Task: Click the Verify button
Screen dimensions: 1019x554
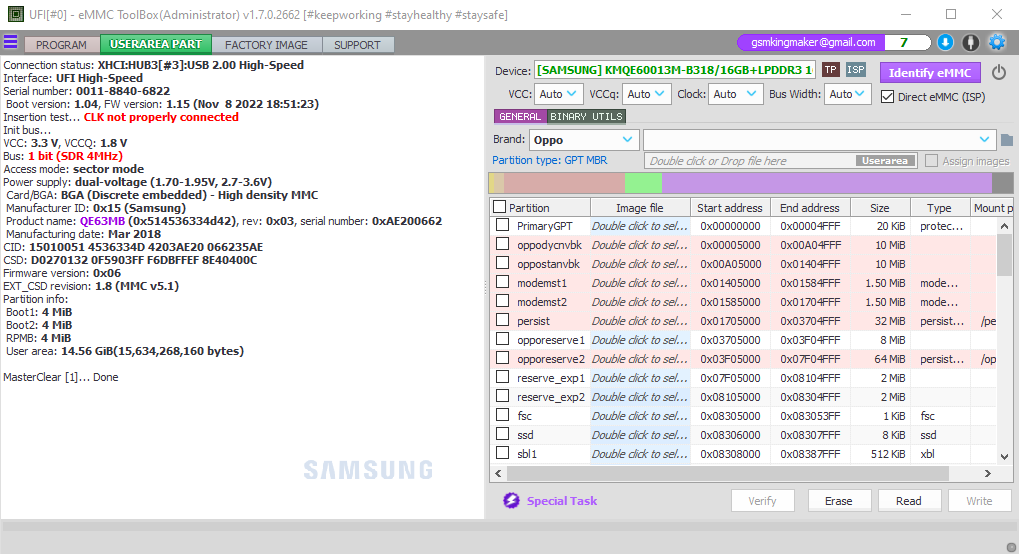Action: tap(762, 501)
